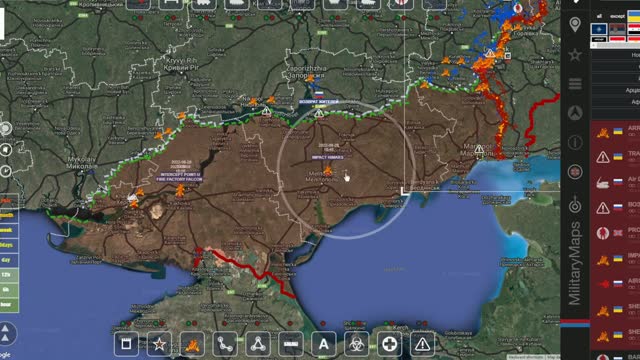
Task: Open the warning event row labeled 'TRA'
Action: [x=615, y=157]
